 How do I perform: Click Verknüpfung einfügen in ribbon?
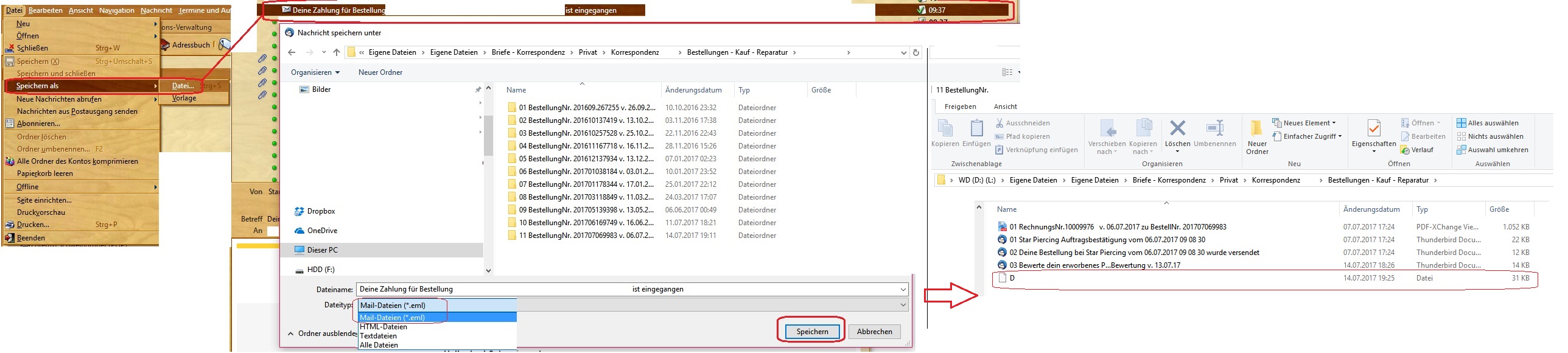coord(1036,150)
